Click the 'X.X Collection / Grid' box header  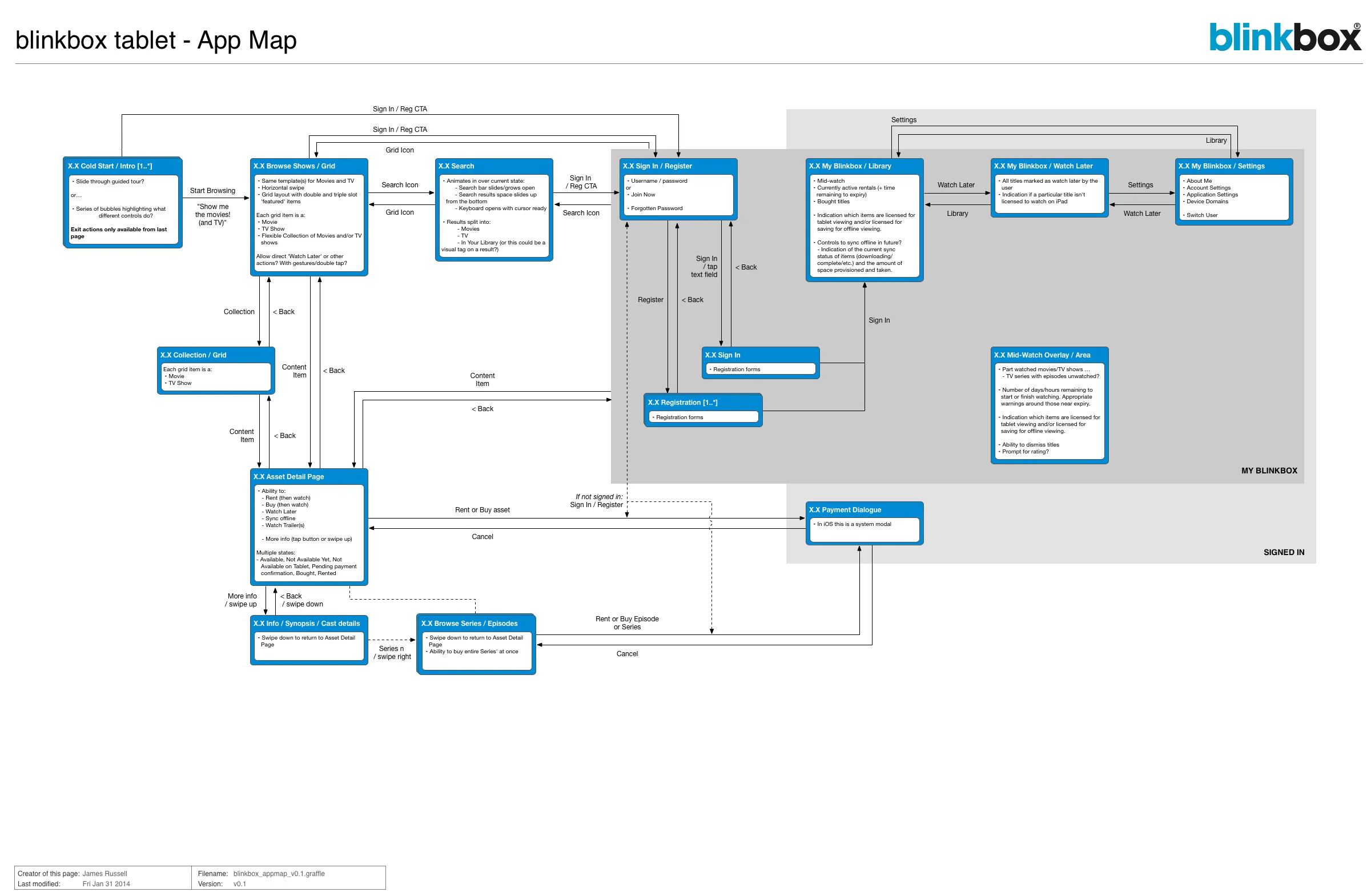[194, 355]
